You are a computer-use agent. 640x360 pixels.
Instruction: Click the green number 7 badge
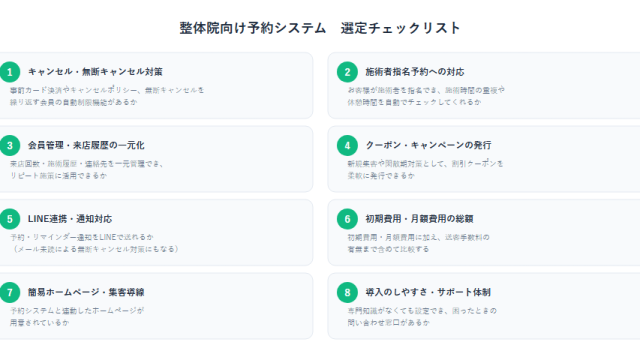(10, 293)
